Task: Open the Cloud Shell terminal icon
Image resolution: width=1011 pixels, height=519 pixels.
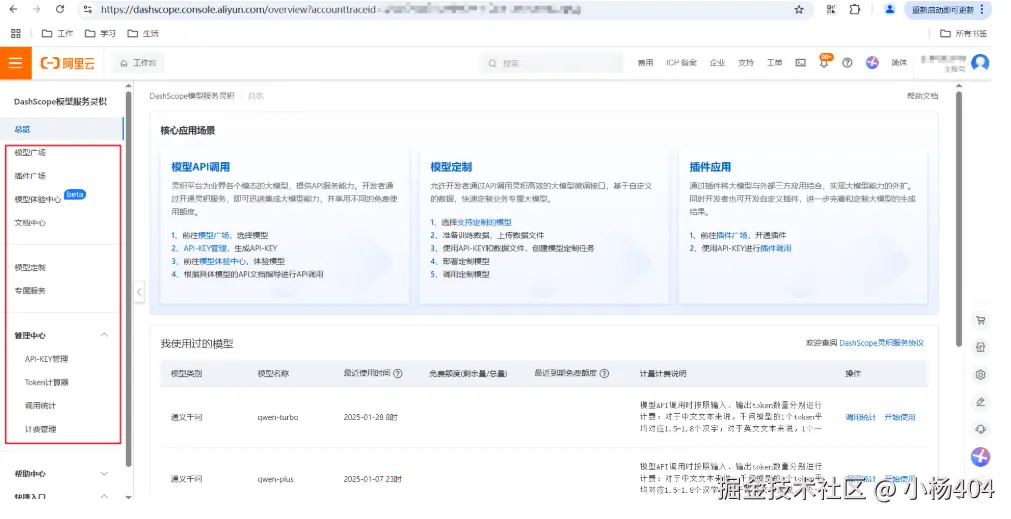Action: pos(801,63)
